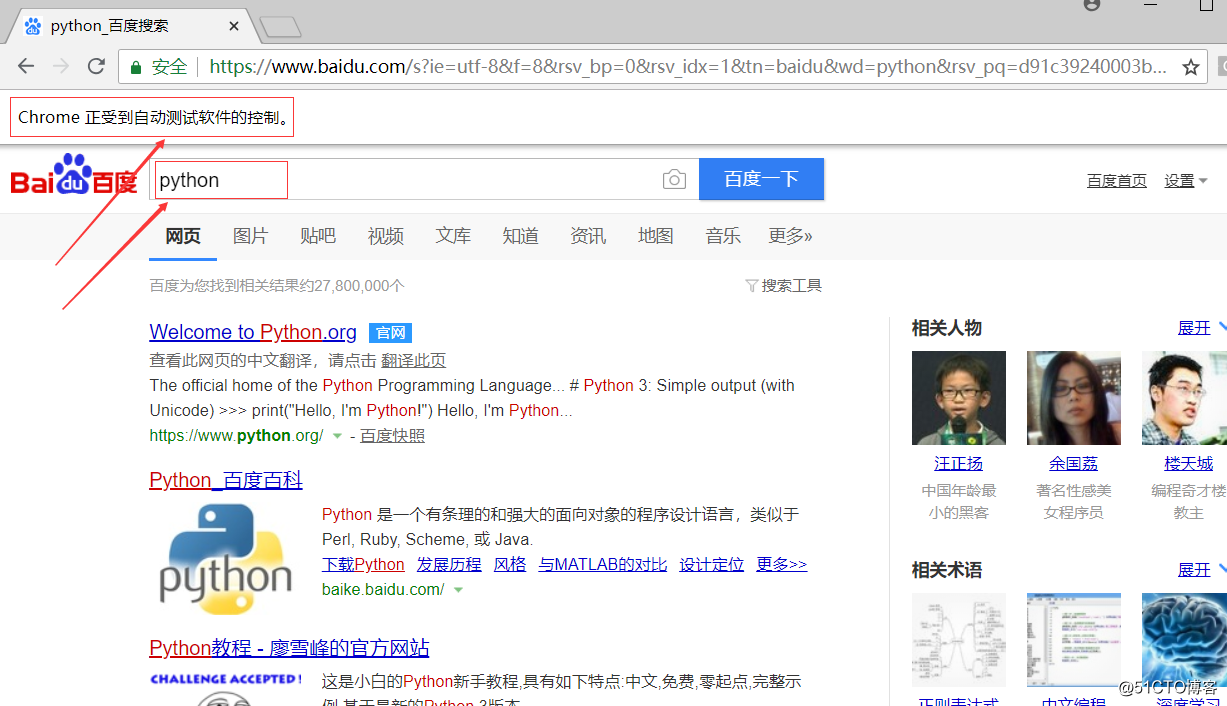This screenshot has width=1227, height=706.
Task: Click the brain image related term thumbnail
Action: [1184, 640]
